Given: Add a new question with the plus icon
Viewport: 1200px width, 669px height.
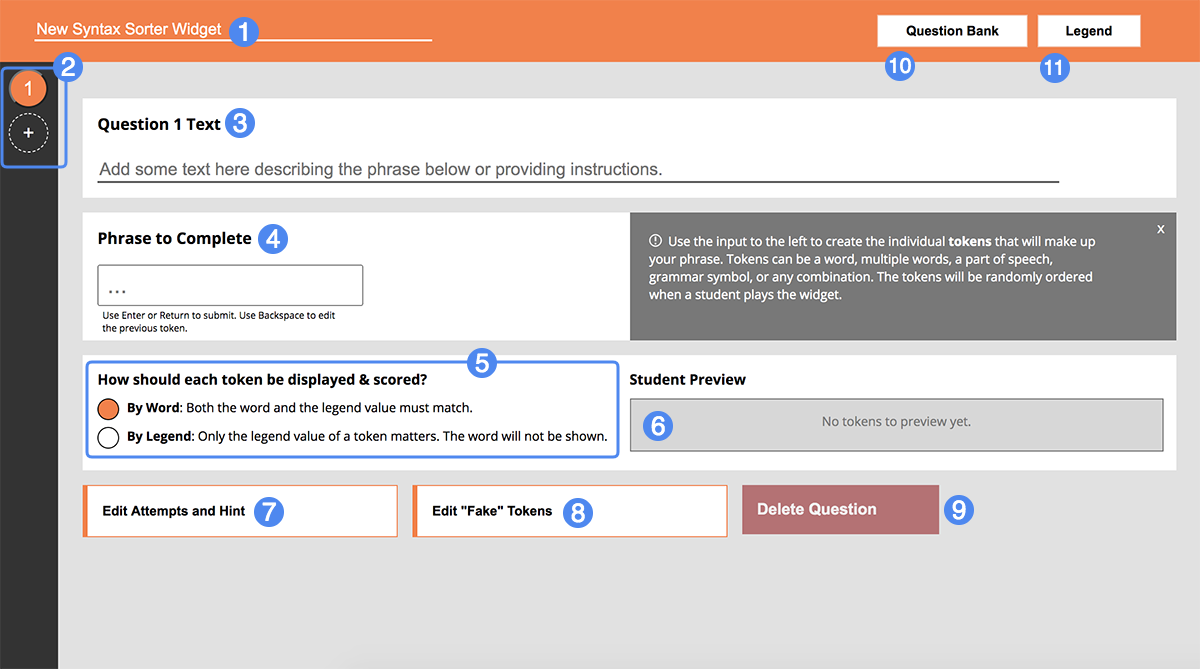Looking at the screenshot, I should (28, 132).
